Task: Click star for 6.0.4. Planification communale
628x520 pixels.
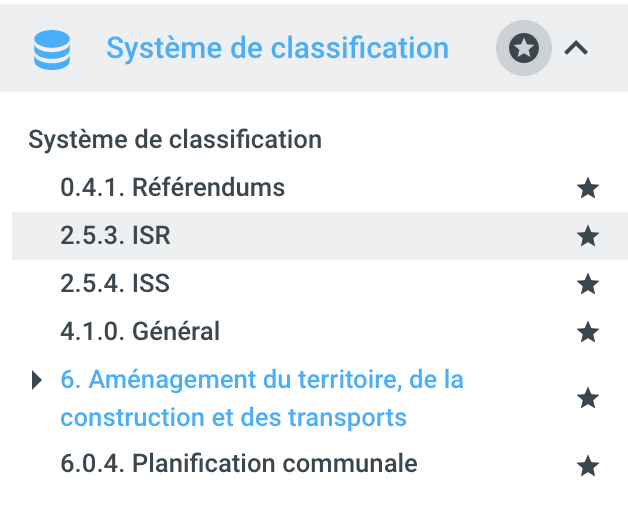Action: coord(588,465)
